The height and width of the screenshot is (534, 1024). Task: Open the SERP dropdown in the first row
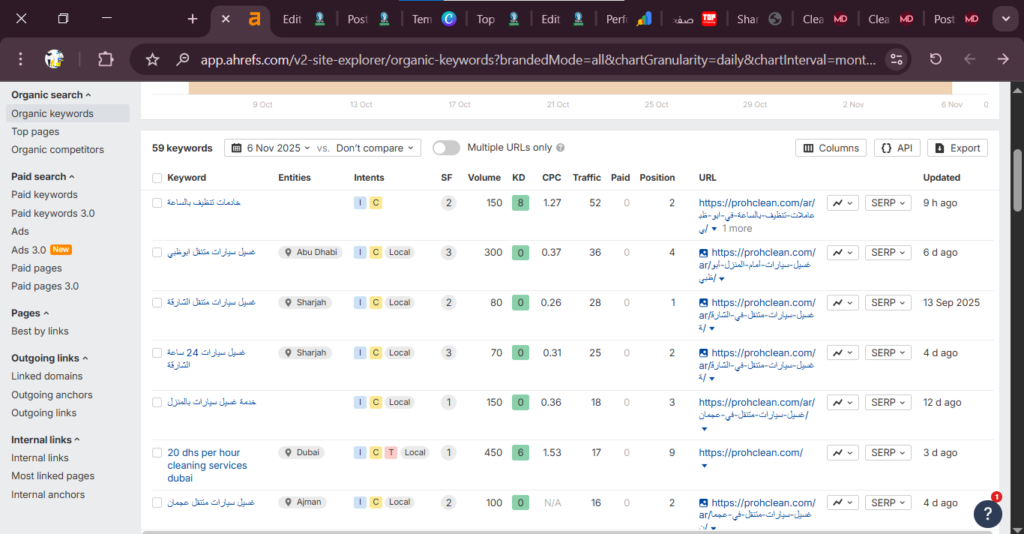click(888, 203)
